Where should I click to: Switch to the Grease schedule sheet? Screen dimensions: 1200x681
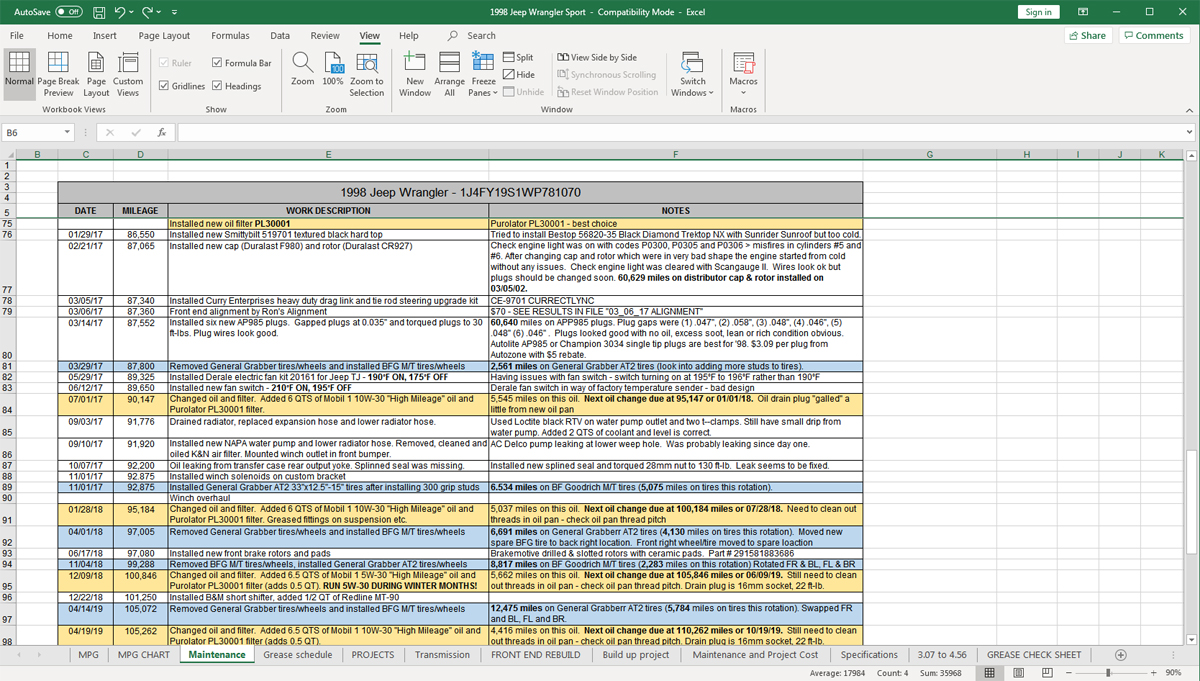click(x=297, y=655)
